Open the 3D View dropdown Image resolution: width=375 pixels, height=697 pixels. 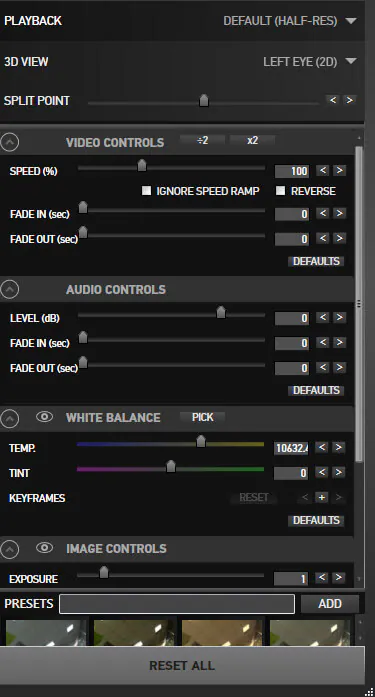click(x=310, y=61)
